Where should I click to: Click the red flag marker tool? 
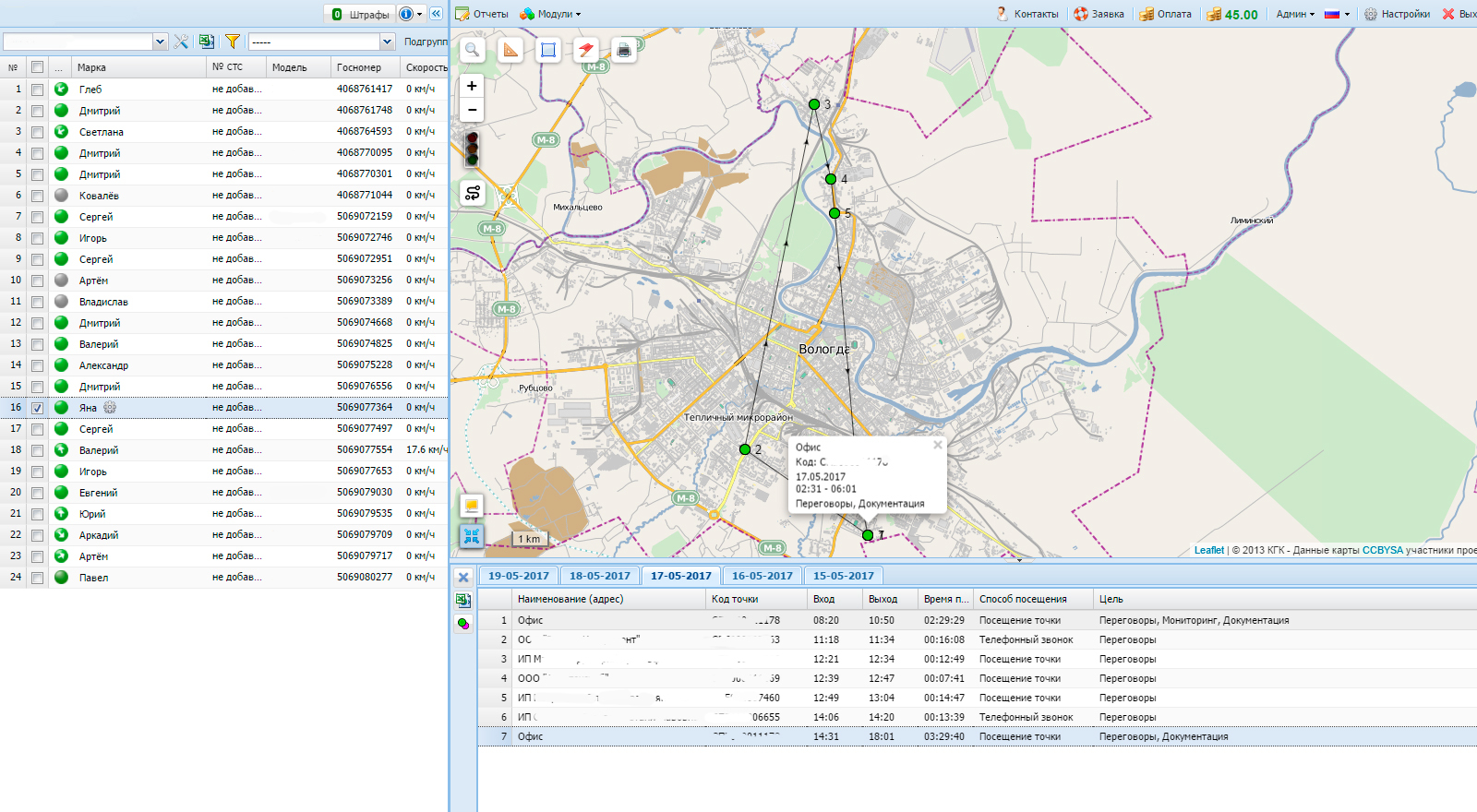click(x=586, y=50)
